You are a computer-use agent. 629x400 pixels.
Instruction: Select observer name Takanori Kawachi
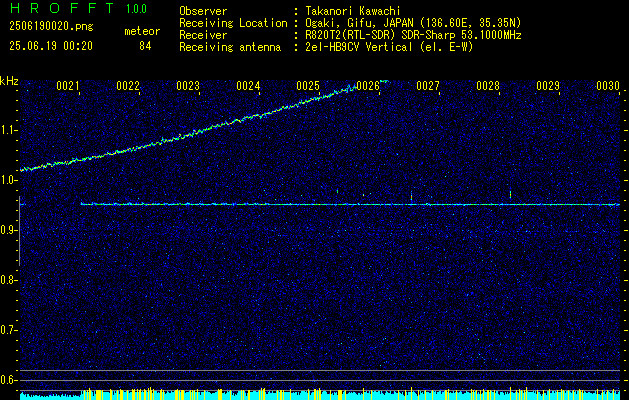pos(353,11)
